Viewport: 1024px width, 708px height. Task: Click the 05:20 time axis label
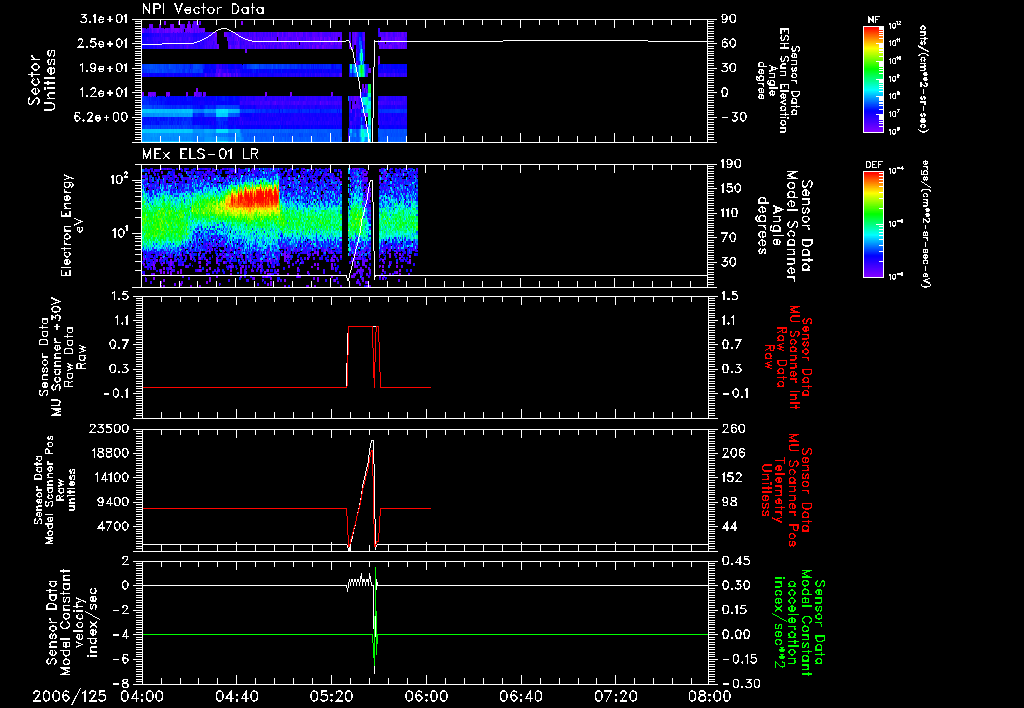(331, 697)
